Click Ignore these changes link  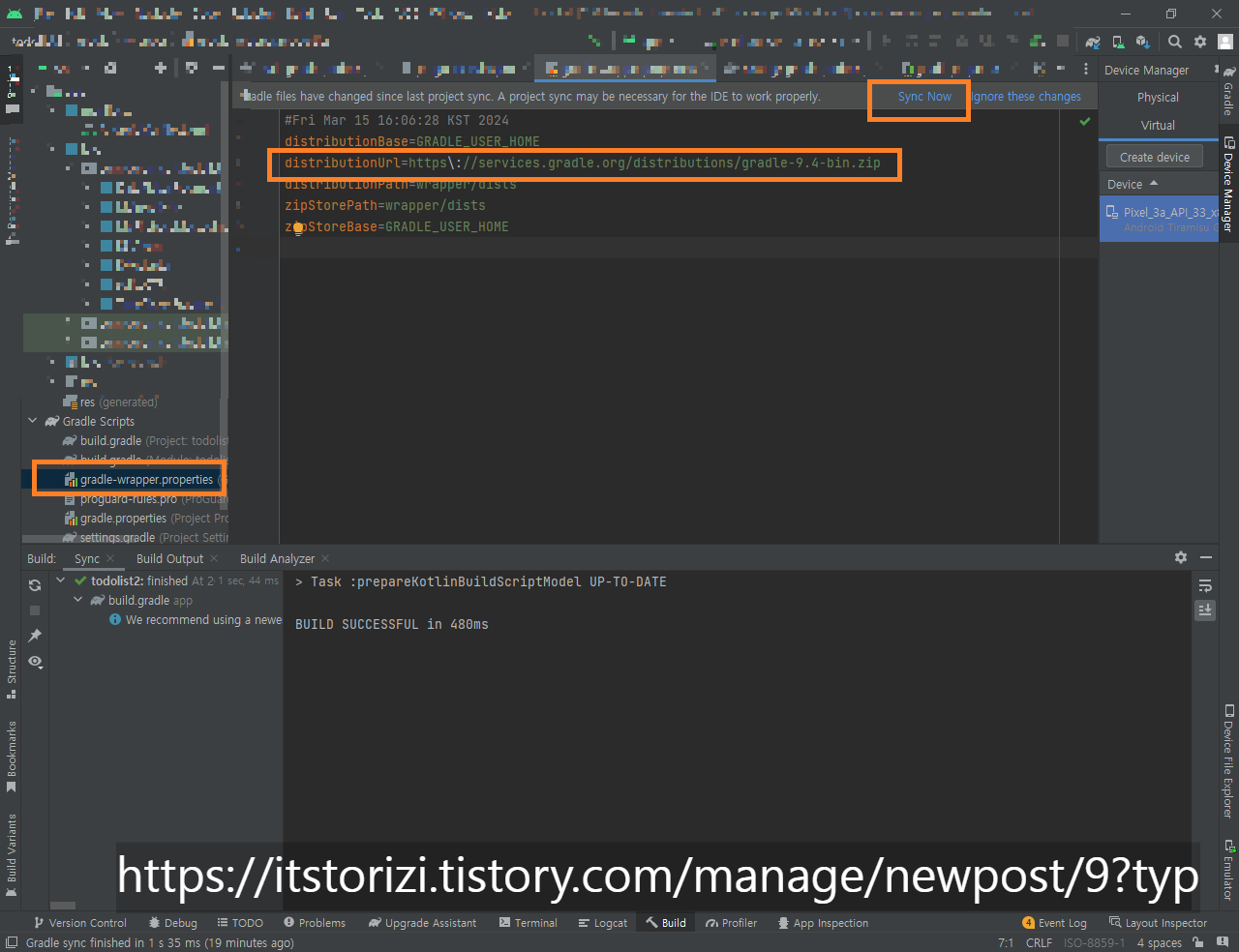point(1026,97)
